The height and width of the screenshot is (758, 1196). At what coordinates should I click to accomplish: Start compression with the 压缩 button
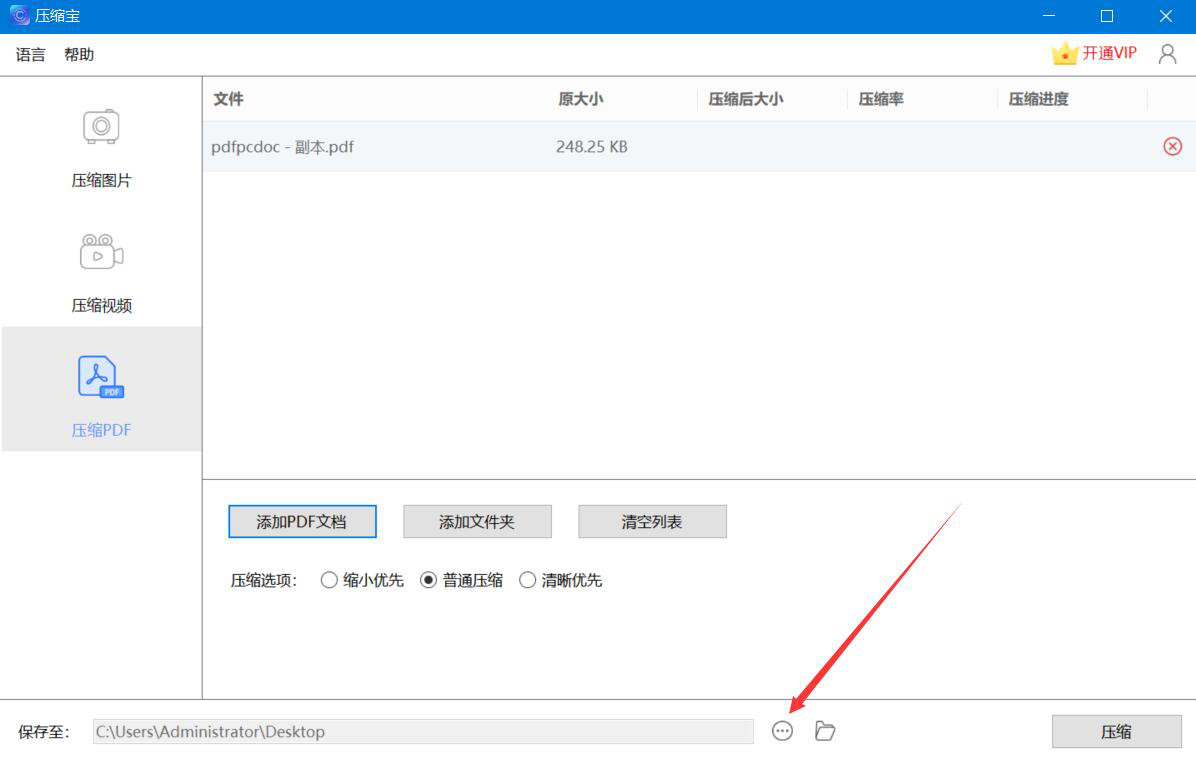[1117, 731]
